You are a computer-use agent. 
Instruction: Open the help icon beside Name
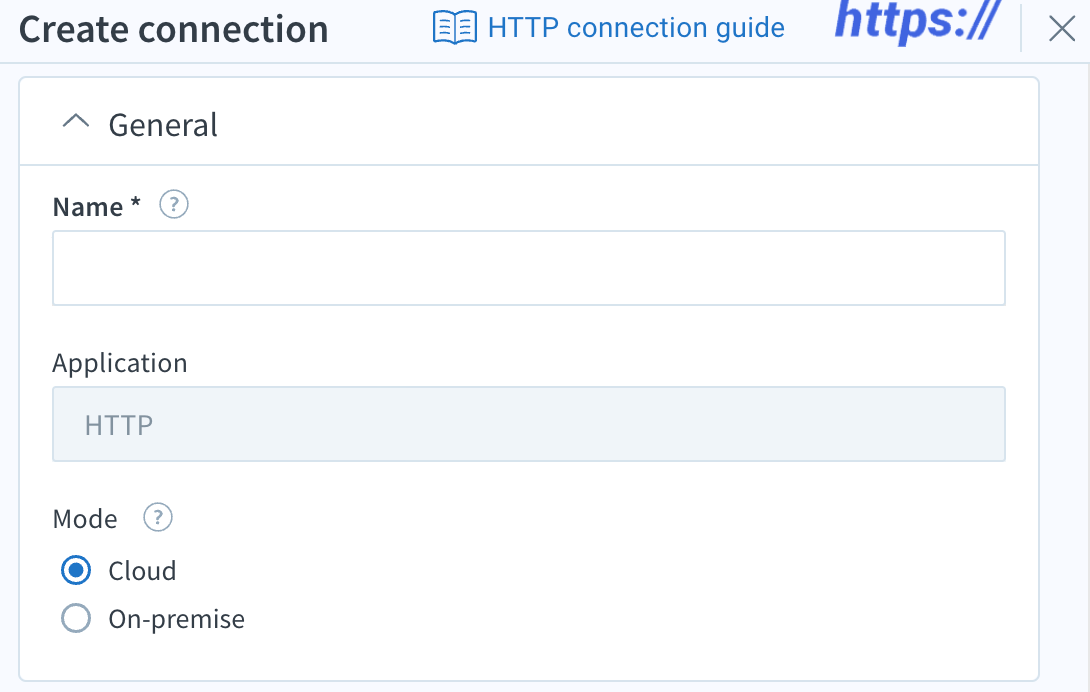click(x=174, y=205)
